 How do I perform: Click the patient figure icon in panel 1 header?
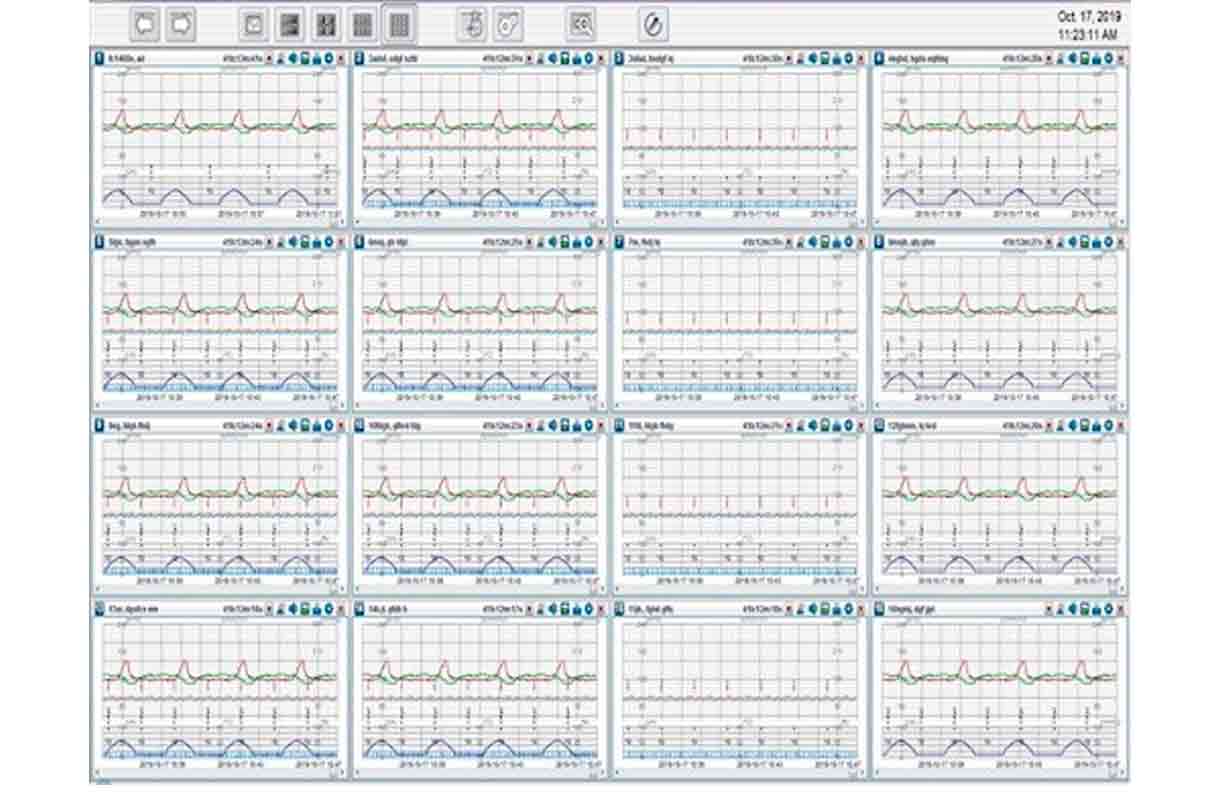click(x=280, y=58)
